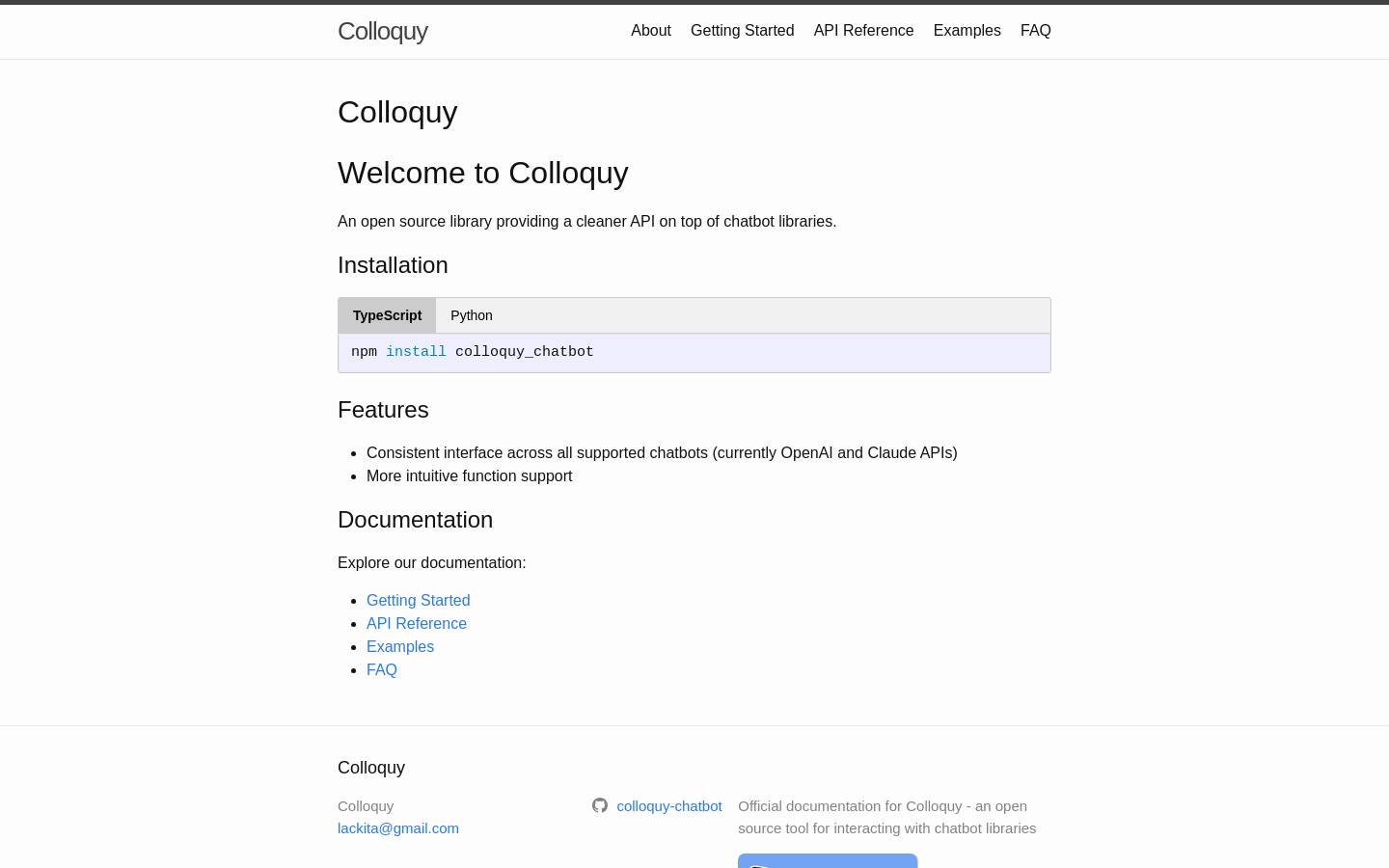Click the "Official documentation for Colloquy" footer description
The image size is (1389, 868).
pyautogui.click(x=887, y=817)
